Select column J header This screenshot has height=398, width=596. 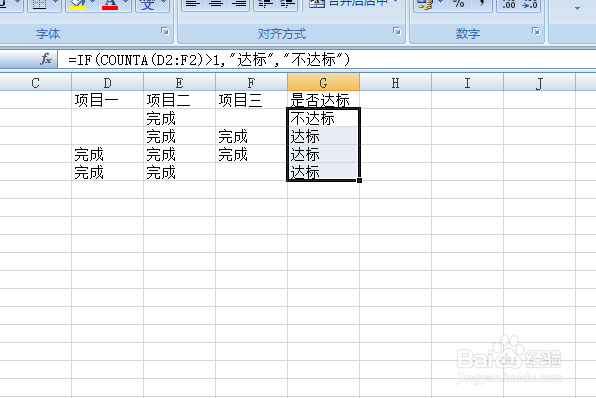click(x=539, y=82)
